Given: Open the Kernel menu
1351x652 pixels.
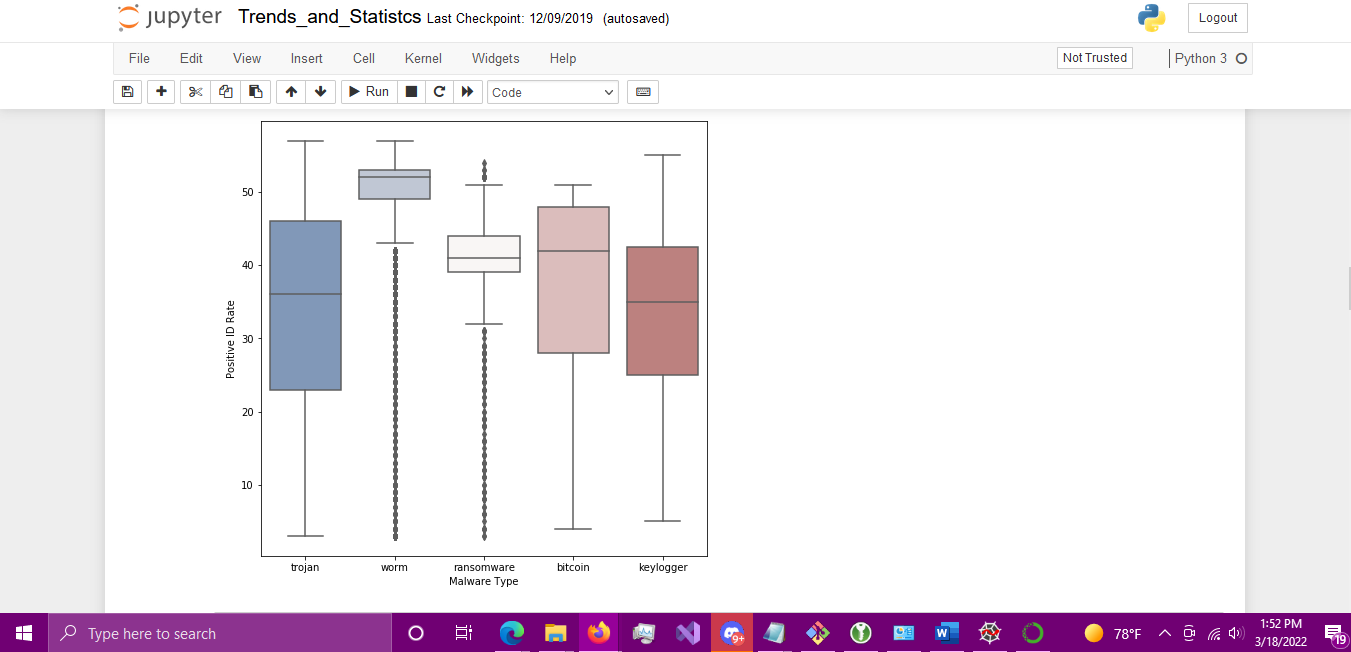Looking at the screenshot, I should point(423,58).
